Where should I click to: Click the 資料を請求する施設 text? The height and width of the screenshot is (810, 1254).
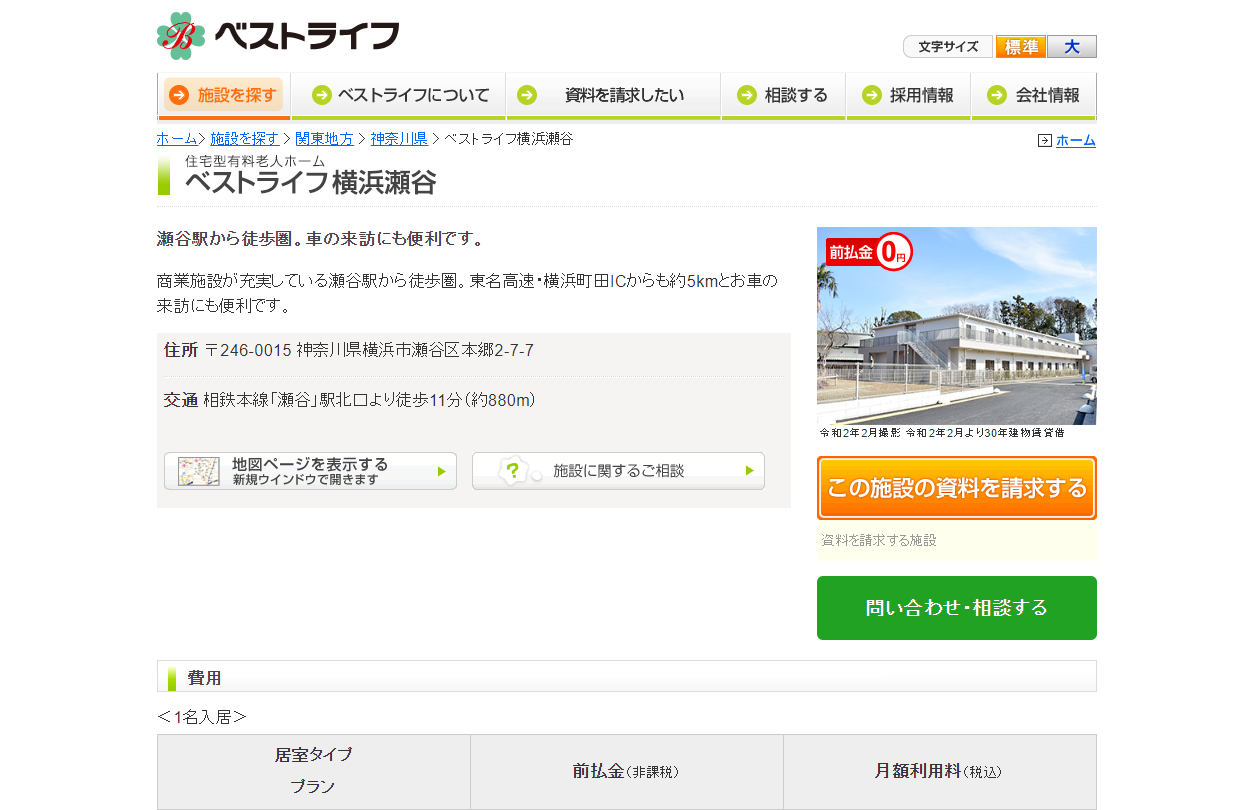tap(879, 540)
